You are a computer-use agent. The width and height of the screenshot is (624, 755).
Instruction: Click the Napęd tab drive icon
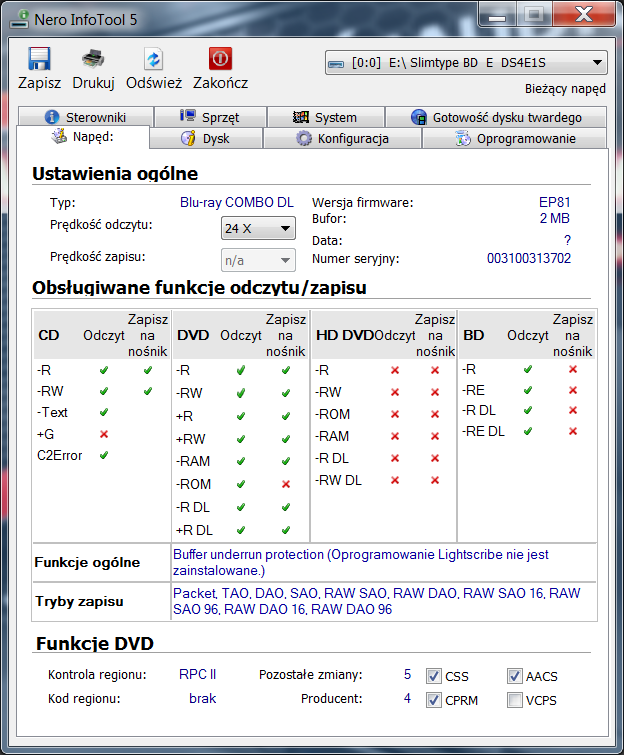(x=59, y=136)
